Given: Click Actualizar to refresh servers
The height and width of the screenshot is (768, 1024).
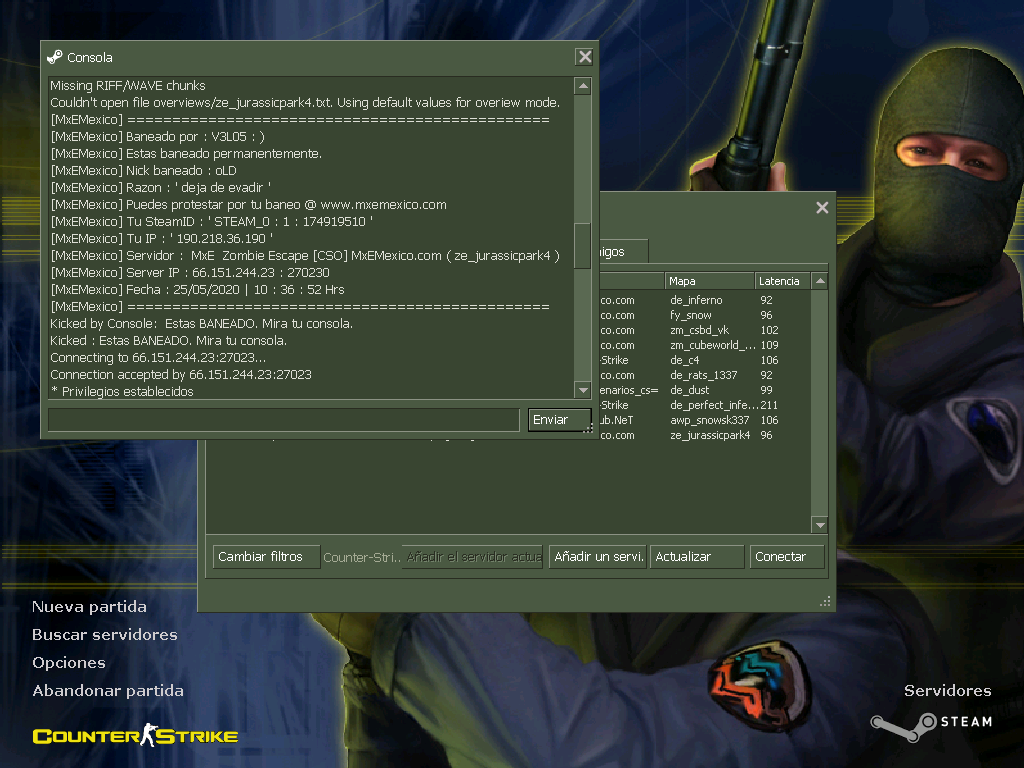Looking at the screenshot, I should point(697,556).
